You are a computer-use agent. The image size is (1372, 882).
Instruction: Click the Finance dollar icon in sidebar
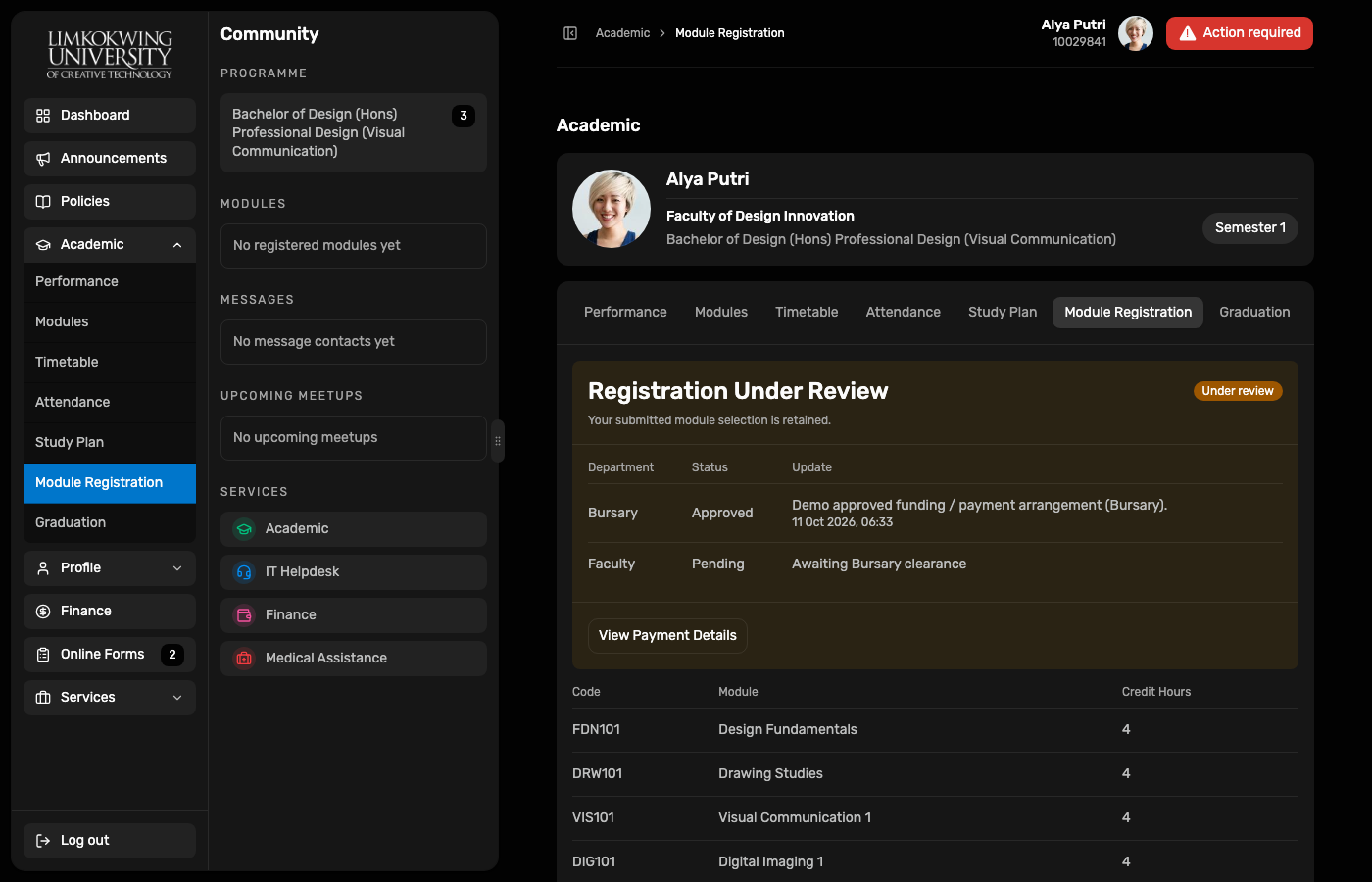coord(43,612)
